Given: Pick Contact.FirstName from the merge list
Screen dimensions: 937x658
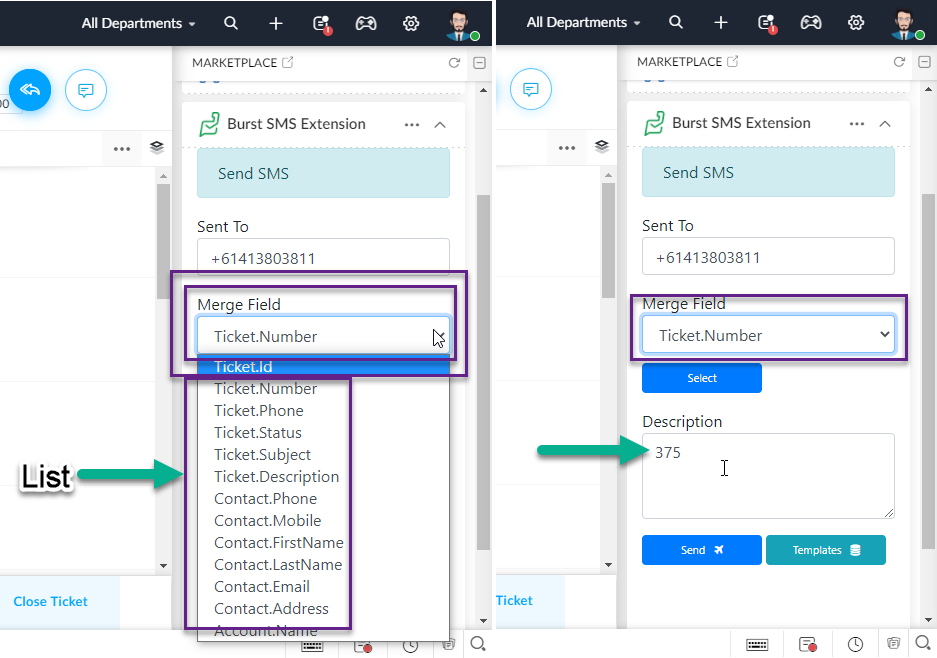Looking at the screenshot, I should tap(278, 543).
